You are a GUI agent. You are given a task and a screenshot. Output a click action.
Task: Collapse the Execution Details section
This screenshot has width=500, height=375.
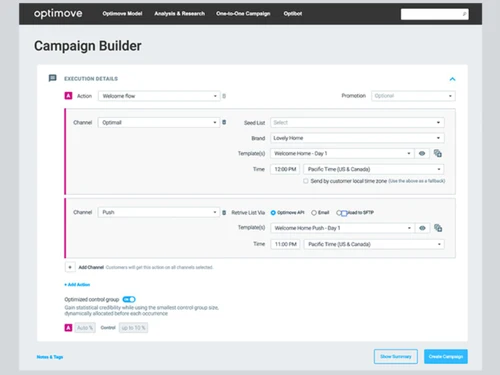452,79
